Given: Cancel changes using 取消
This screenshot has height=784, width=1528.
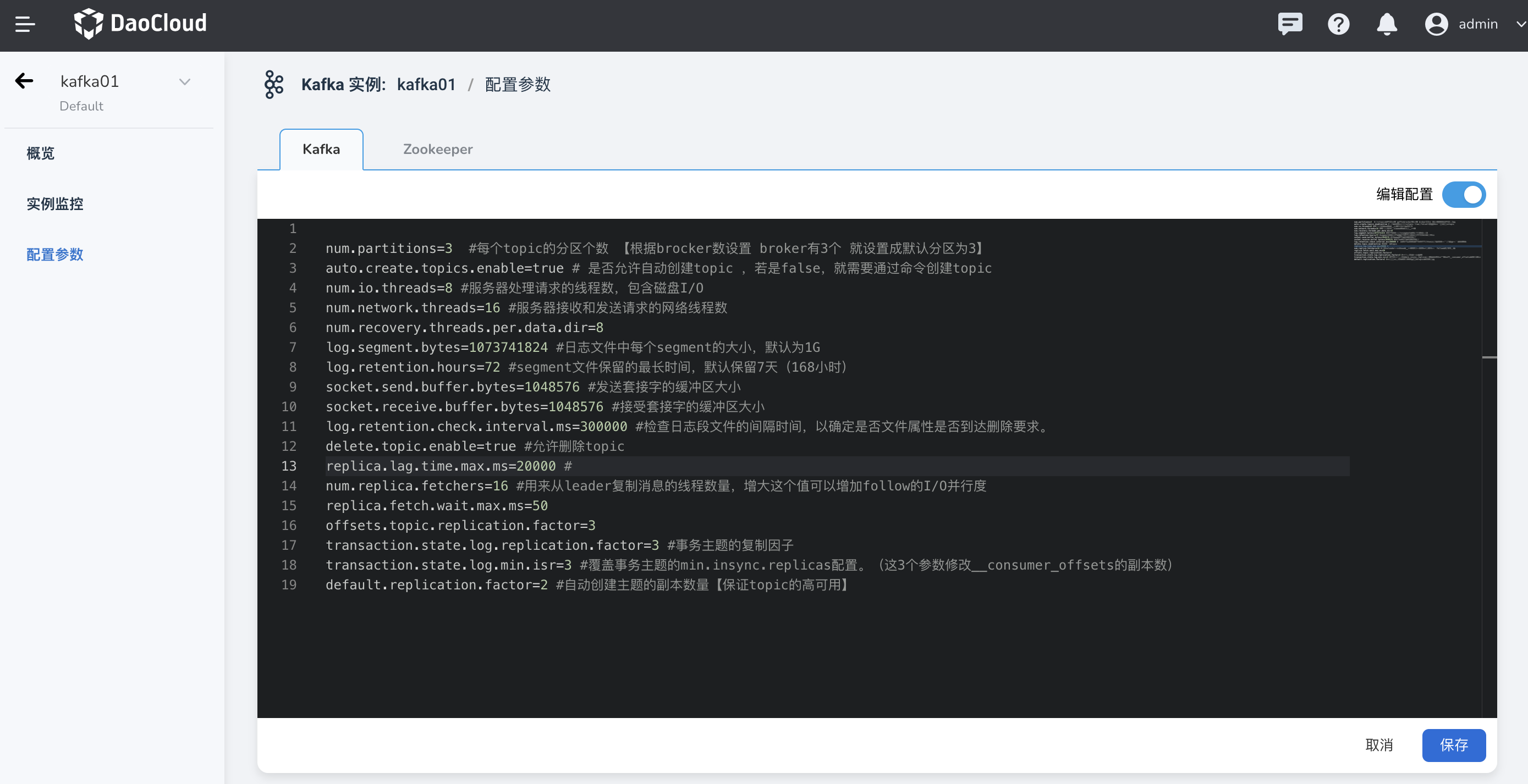Looking at the screenshot, I should [x=1379, y=745].
